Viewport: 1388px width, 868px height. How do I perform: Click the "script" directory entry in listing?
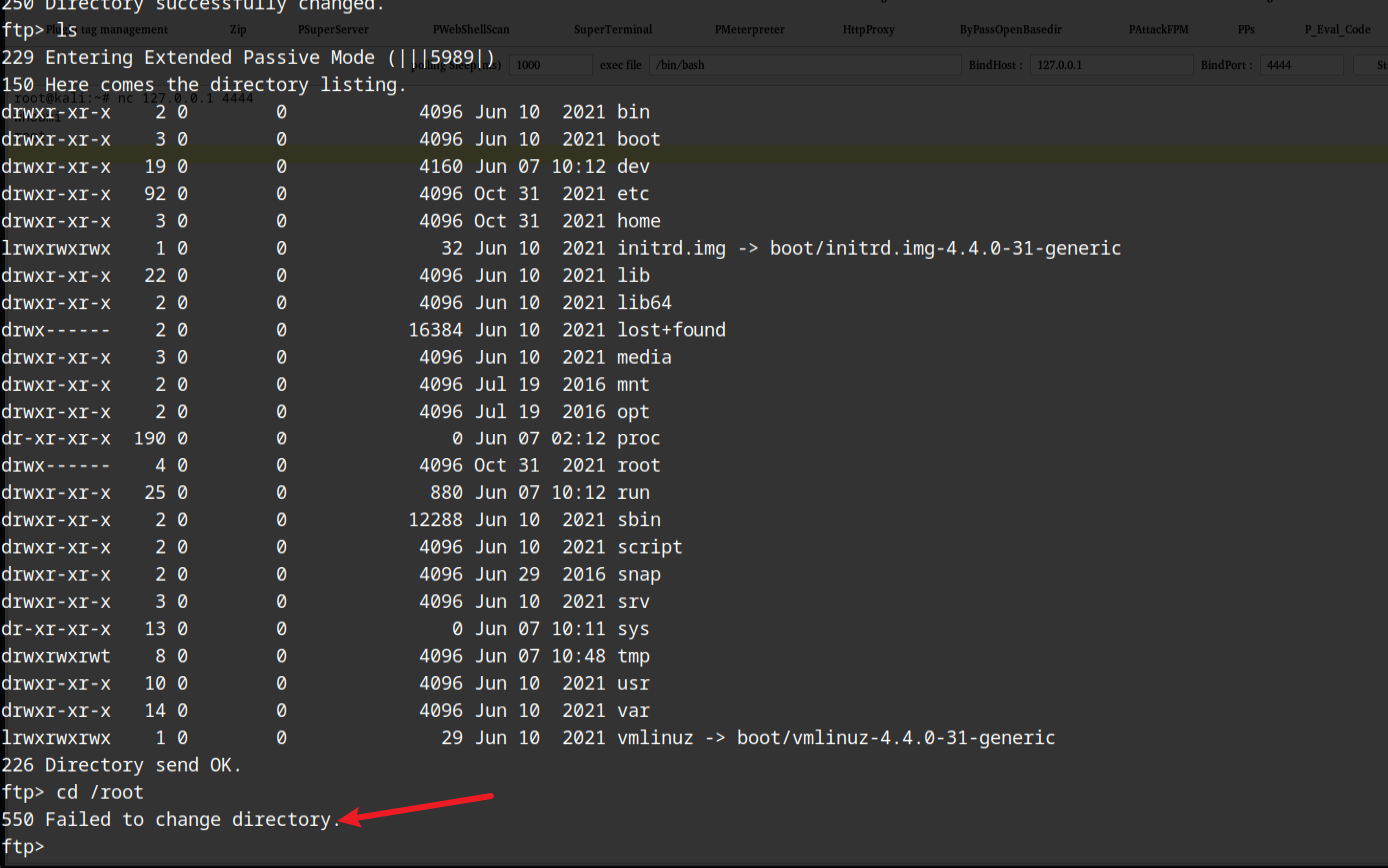tap(649, 548)
